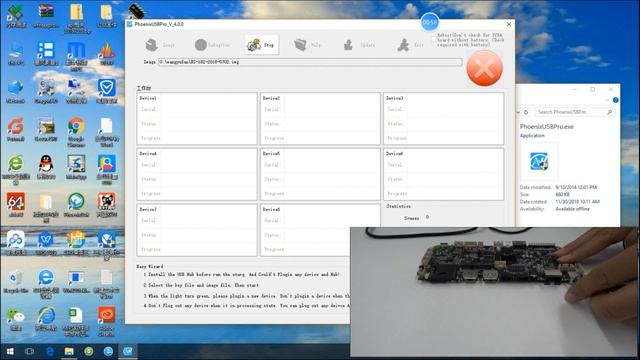The image size is (640, 360).
Task: Click the large red X status button
Action: point(484,68)
